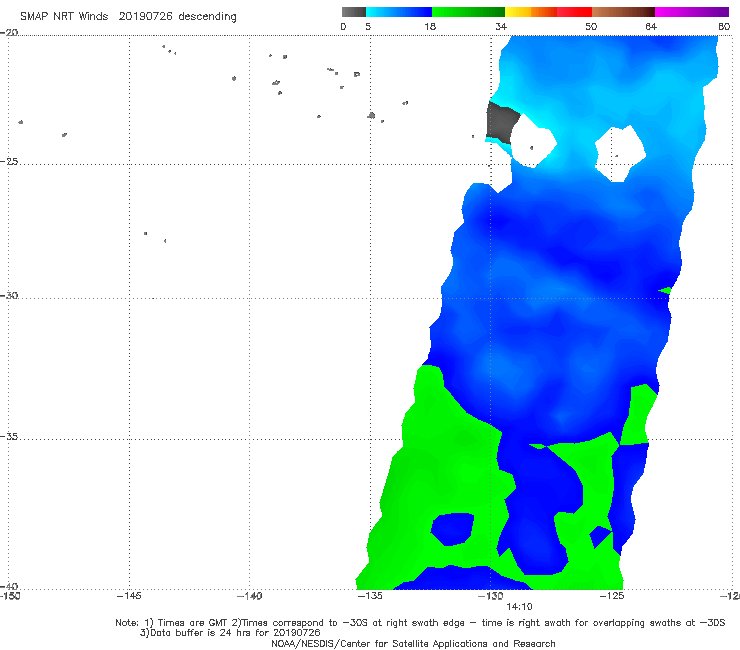Click the red segment of the color bar
The height and width of the screenshot is (650, 740).
(x=574, y=12)
